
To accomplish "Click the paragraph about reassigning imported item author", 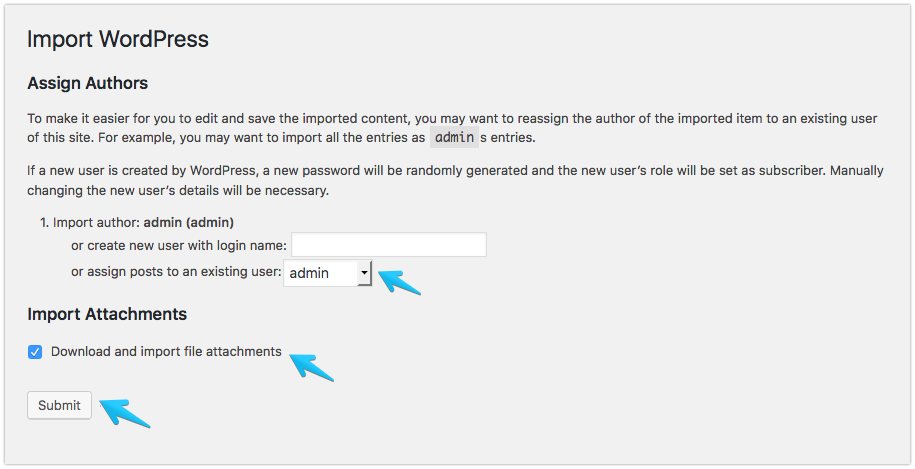I will pos(452,128).
